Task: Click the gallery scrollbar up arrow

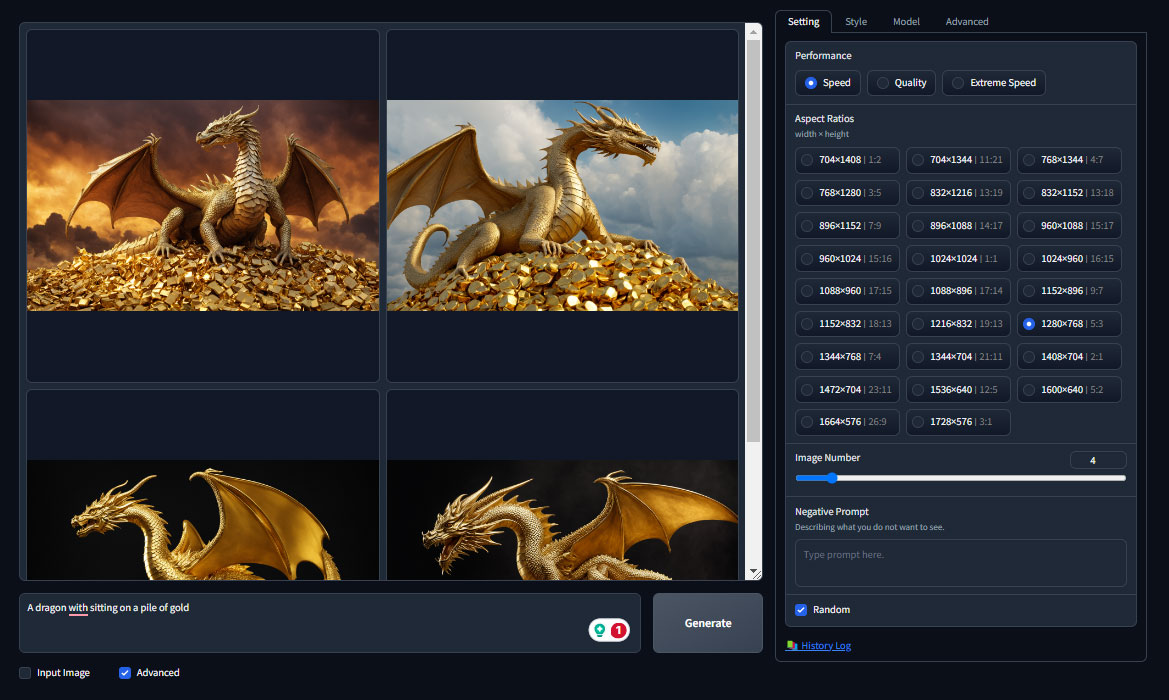Action: tap(754, 32)
